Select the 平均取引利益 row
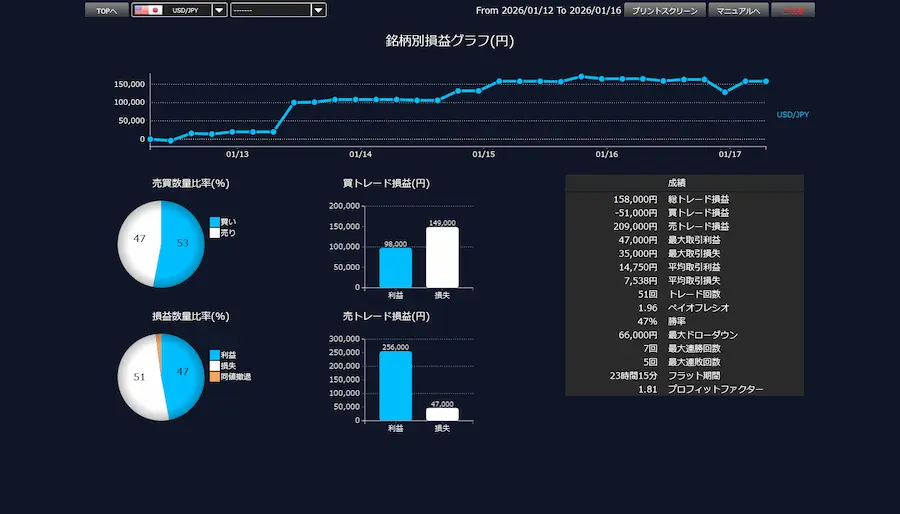 pos(684,267)
